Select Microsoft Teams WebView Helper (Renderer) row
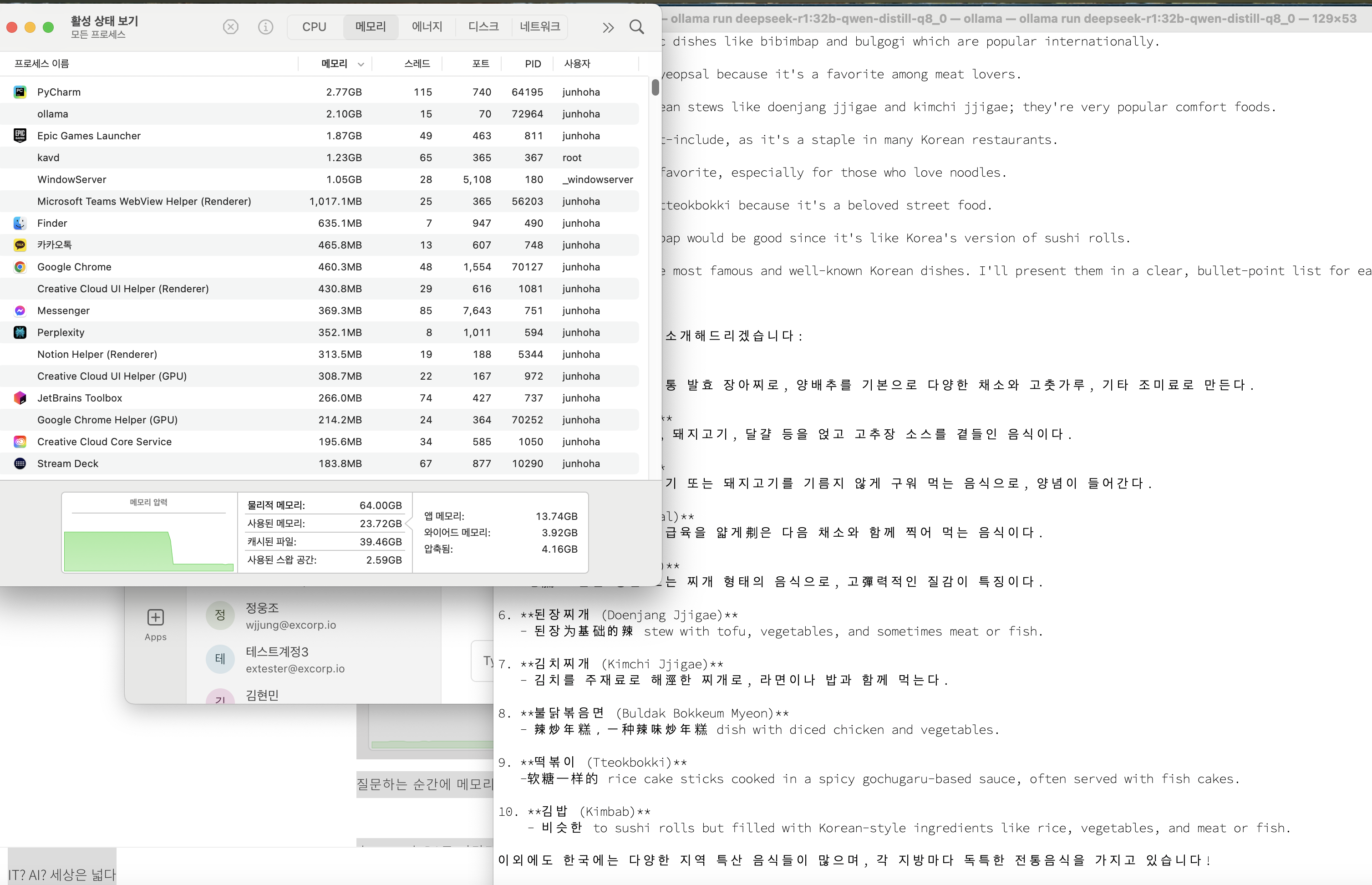The image size is (1372, 885). click(x=320, y=201)
